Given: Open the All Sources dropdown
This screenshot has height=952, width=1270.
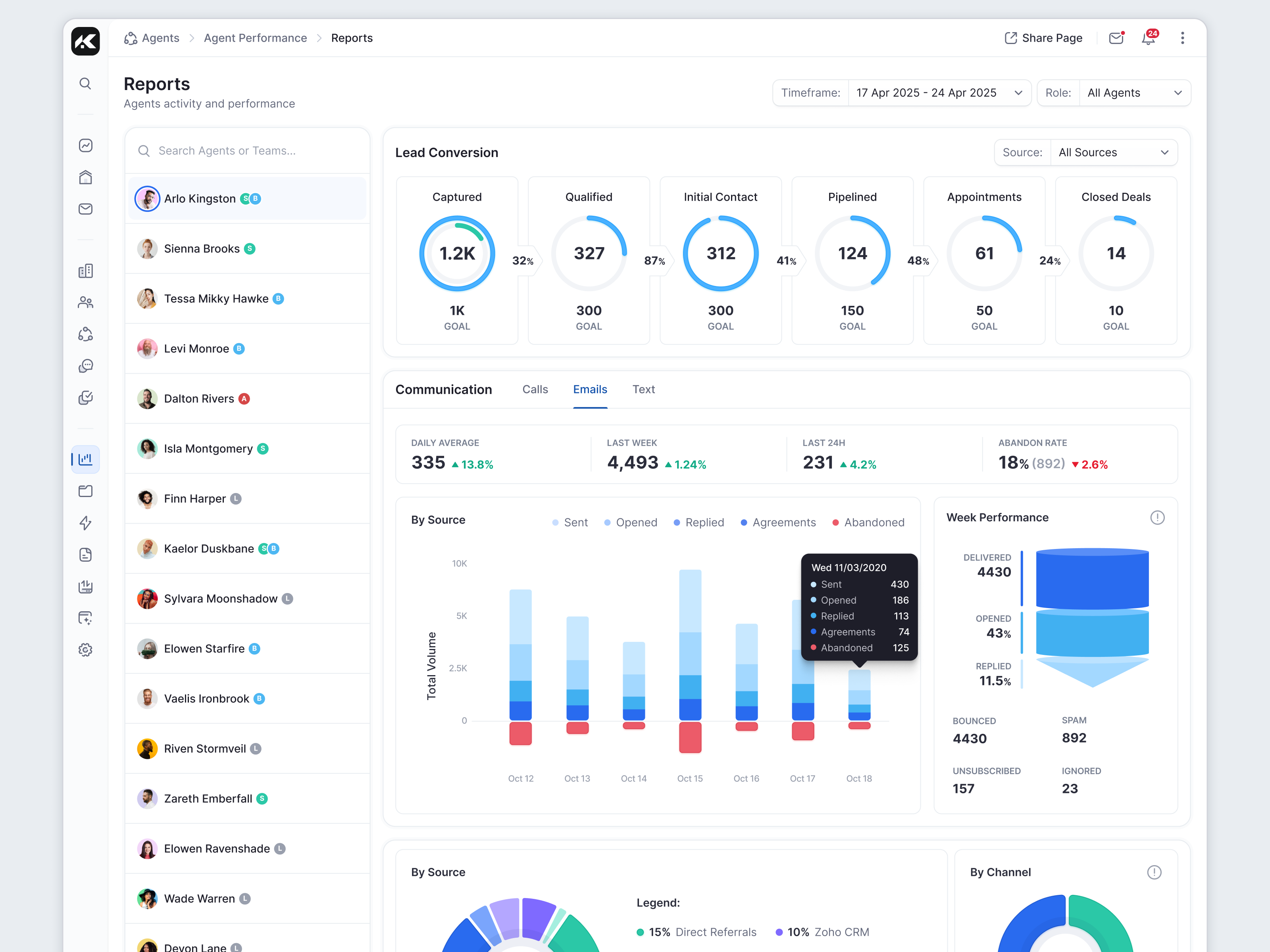Looking at the screenshot, I should pyautogui.click(x=1113, y=152).
